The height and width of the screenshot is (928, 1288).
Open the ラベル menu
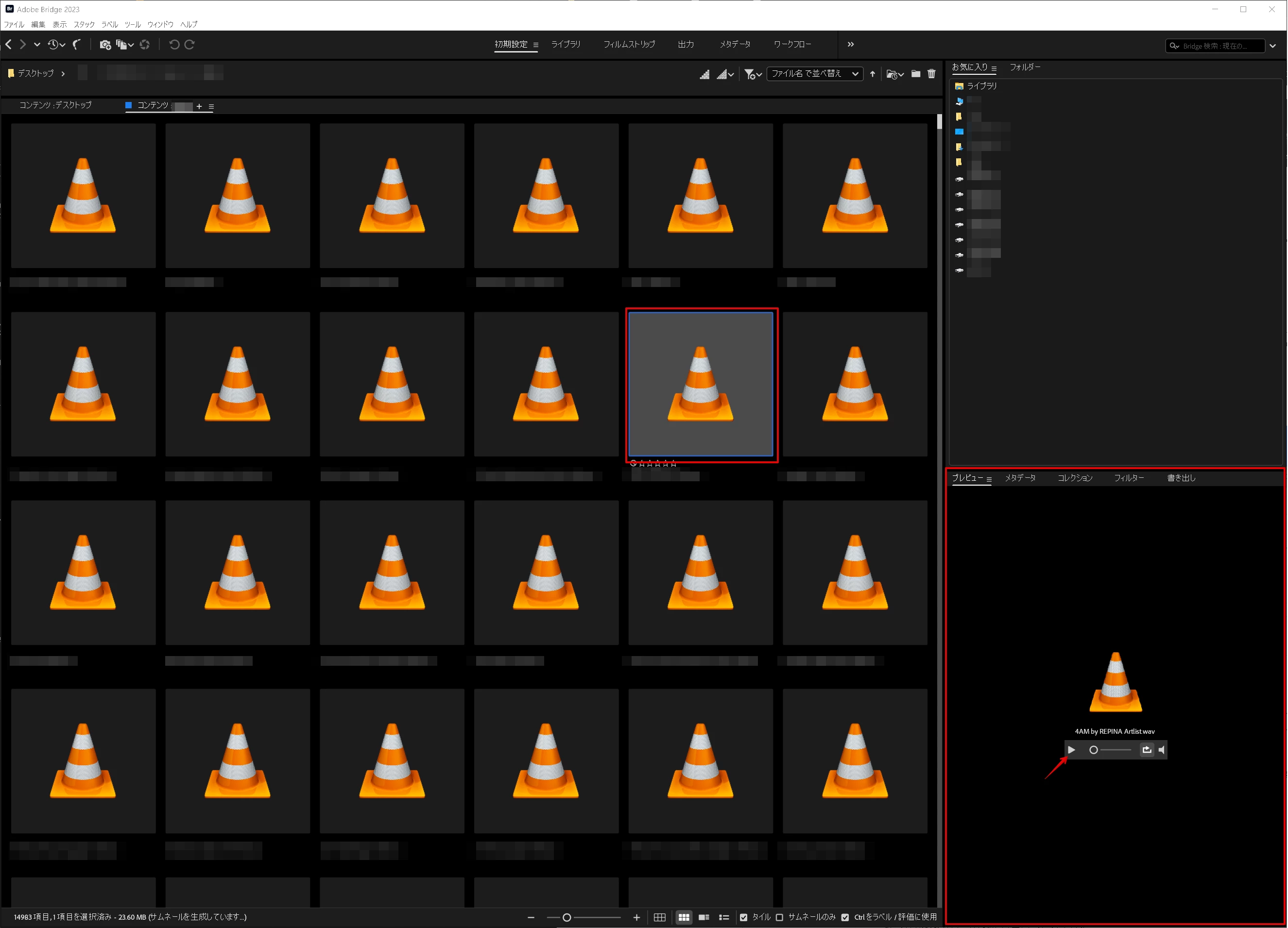point(110,24)
